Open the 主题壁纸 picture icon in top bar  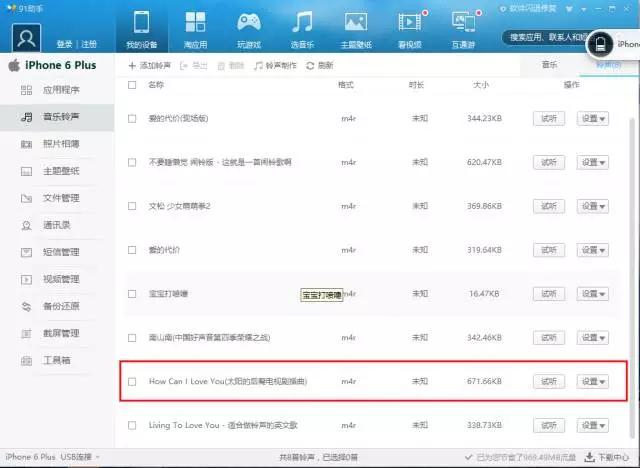click(356, 29)
